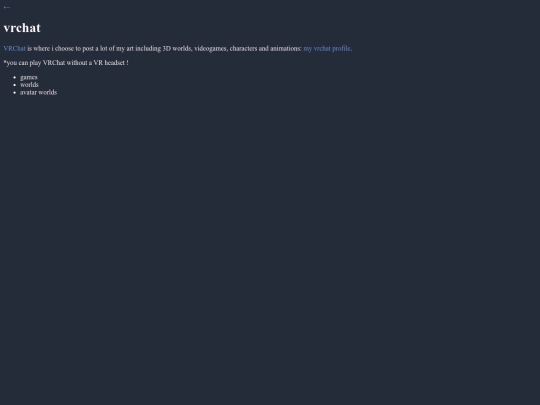Click the bullet point next to 'worlds'
Screen dimensions: 540x405
(x=14, y=85)
